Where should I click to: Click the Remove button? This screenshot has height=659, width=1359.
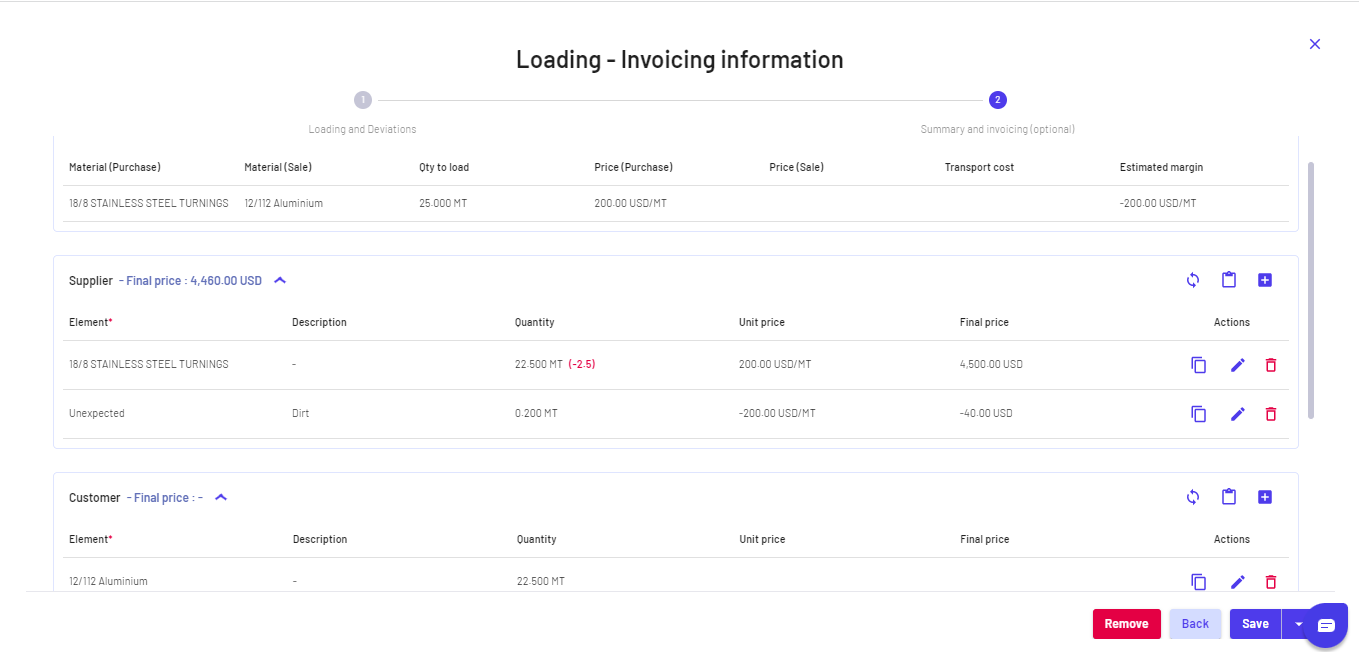1127,624
